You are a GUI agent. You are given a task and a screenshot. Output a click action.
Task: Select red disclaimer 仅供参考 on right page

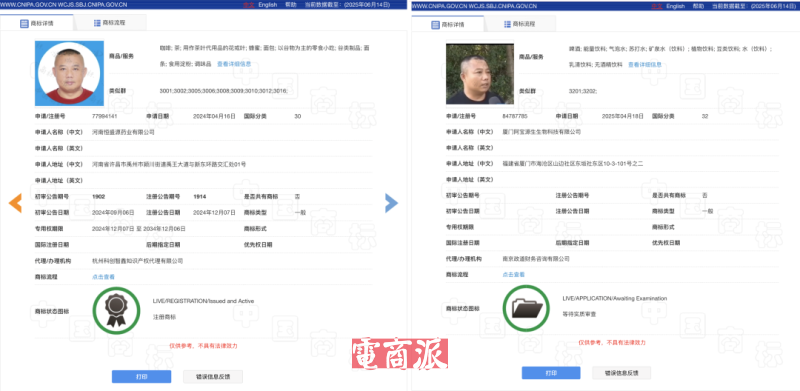point(612,343)
